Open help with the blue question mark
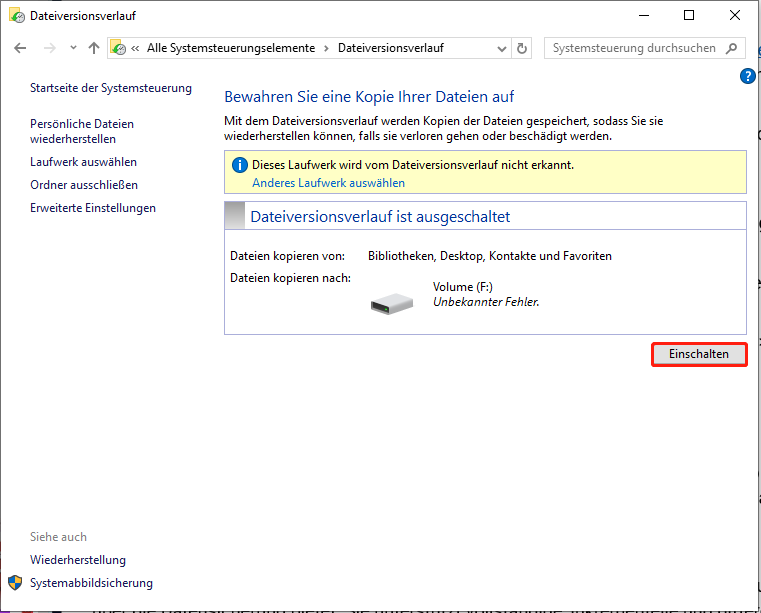The height and width of the screenshot is (613, 761). 747,76
